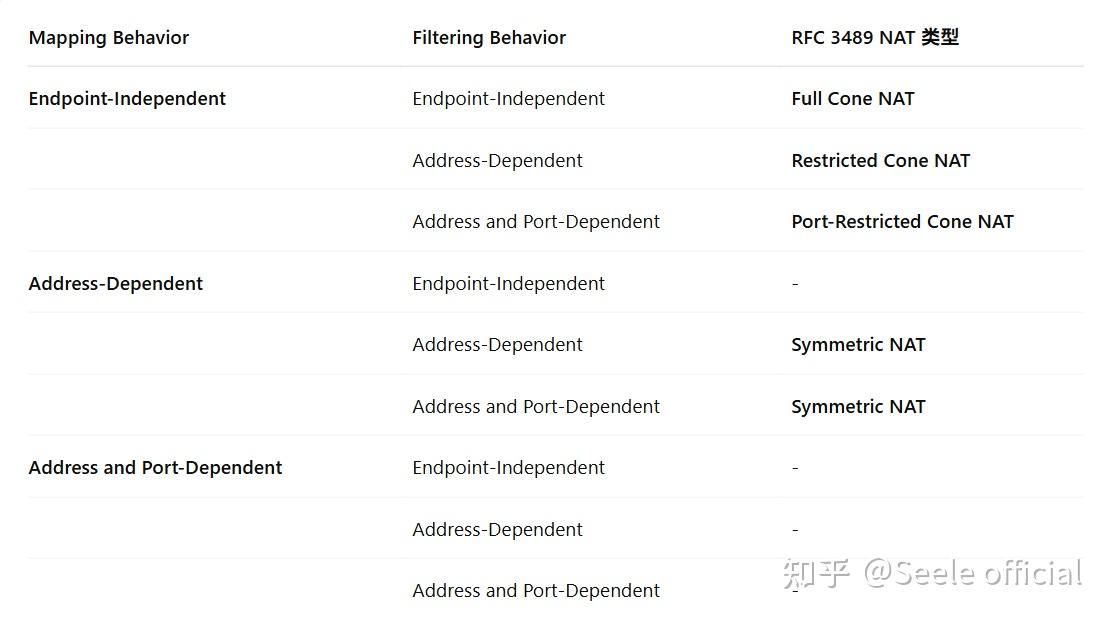The image size is (1111, 620).
Task: Select the Full Cone NAT cell
Action: [x=853, y=99]
